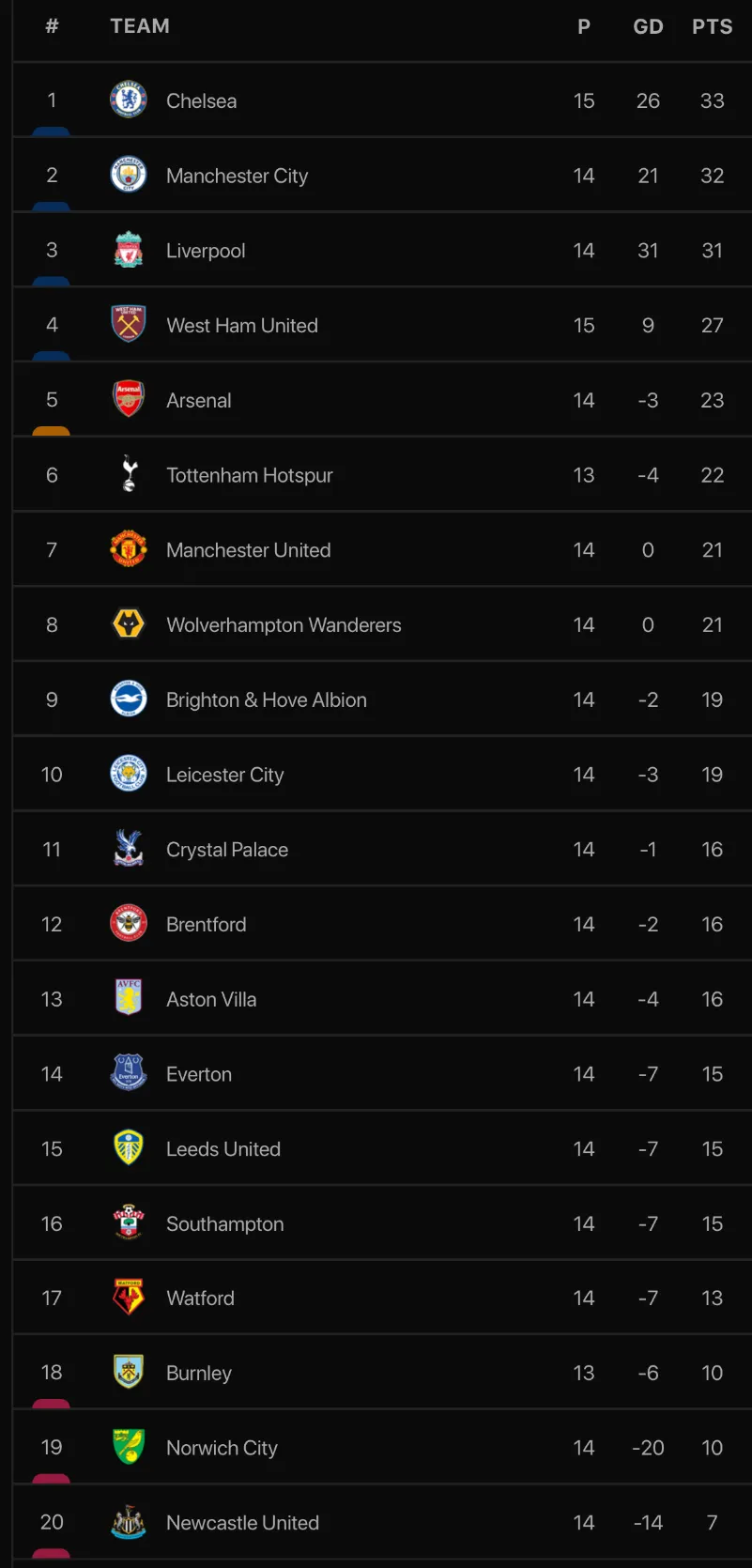Select the Leicester City team name
The image size is (752, 1568).
[x=224, y=775]
